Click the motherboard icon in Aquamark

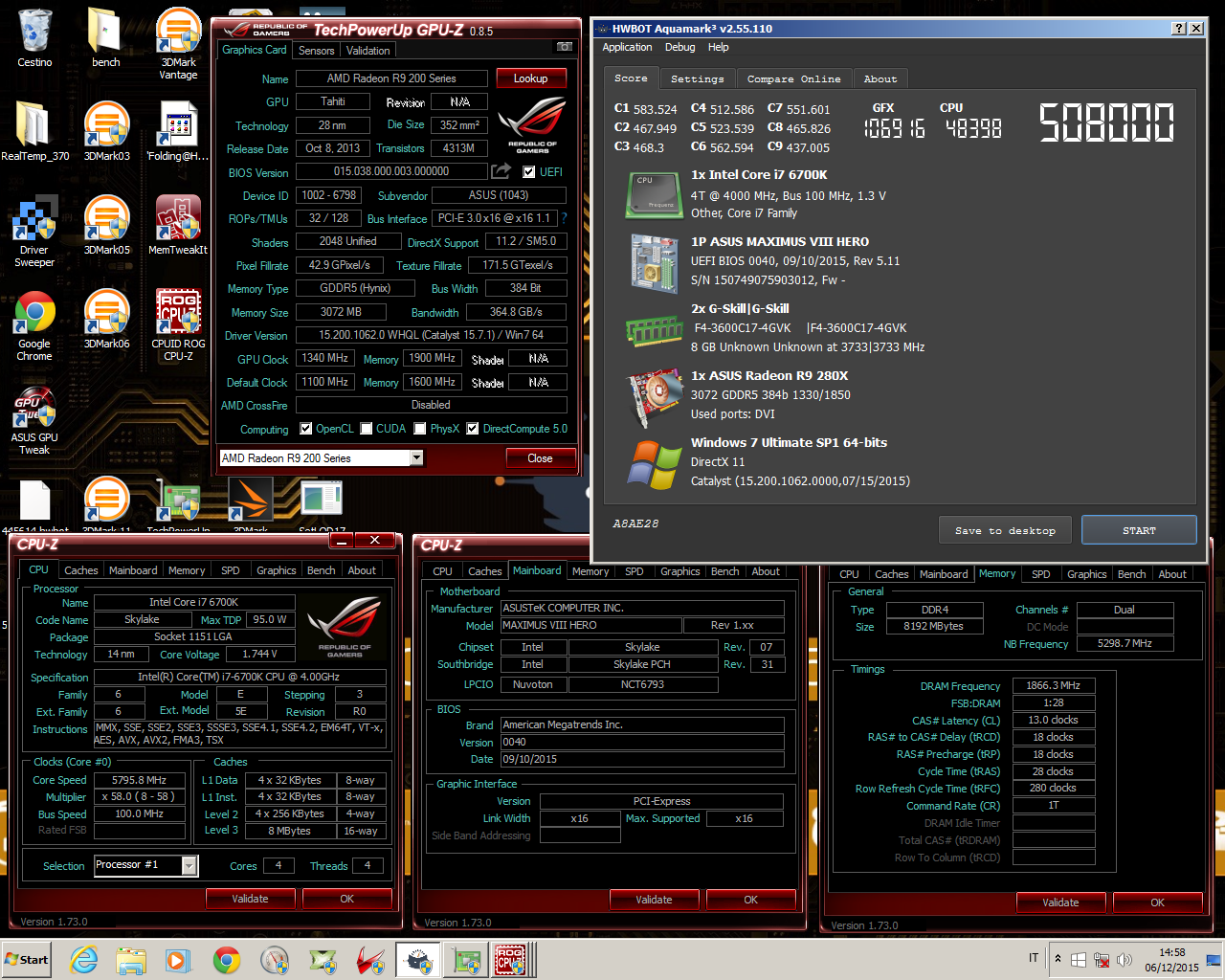coord(654,263)
